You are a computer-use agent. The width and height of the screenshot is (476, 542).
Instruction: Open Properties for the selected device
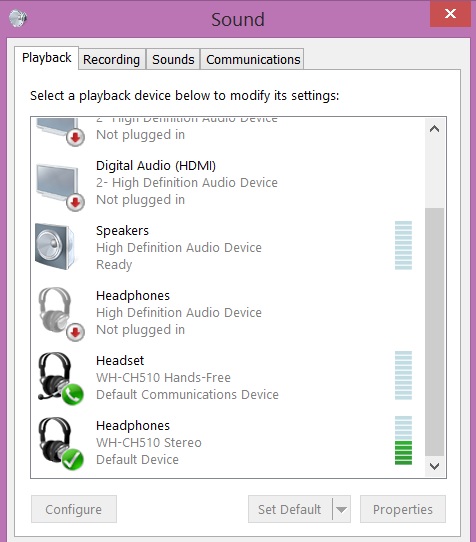coord(403,509)
